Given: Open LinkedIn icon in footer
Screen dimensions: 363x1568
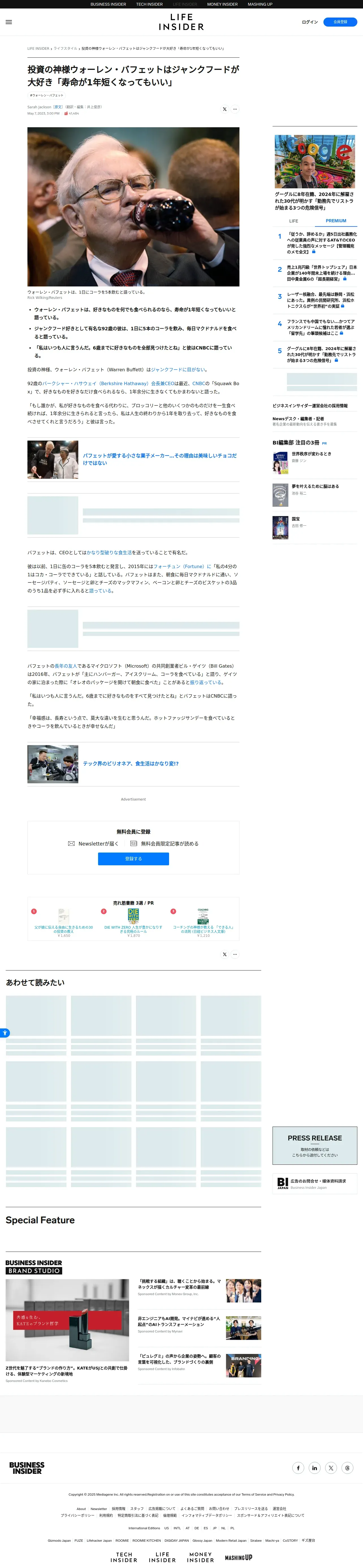Looking at the screenshot, I should [314, 1468].
